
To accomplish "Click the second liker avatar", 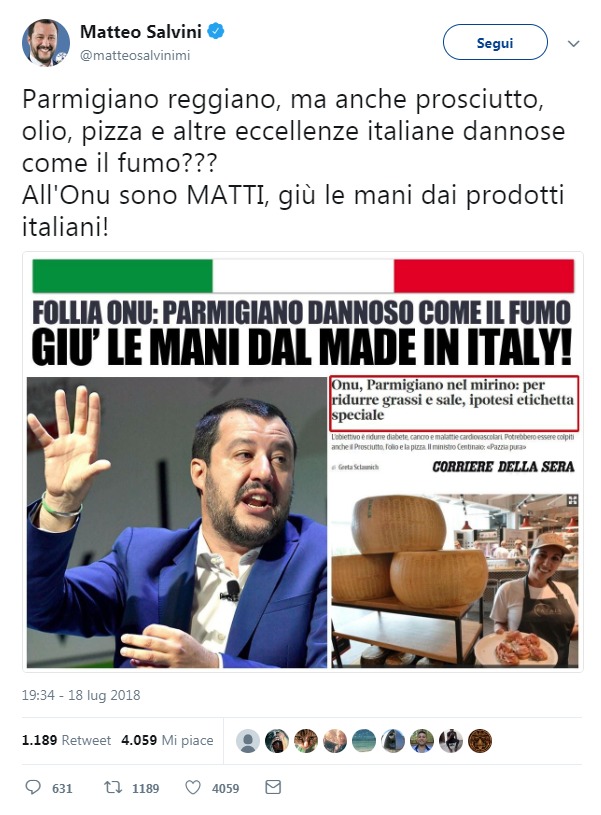I will [x=277, y=741].
